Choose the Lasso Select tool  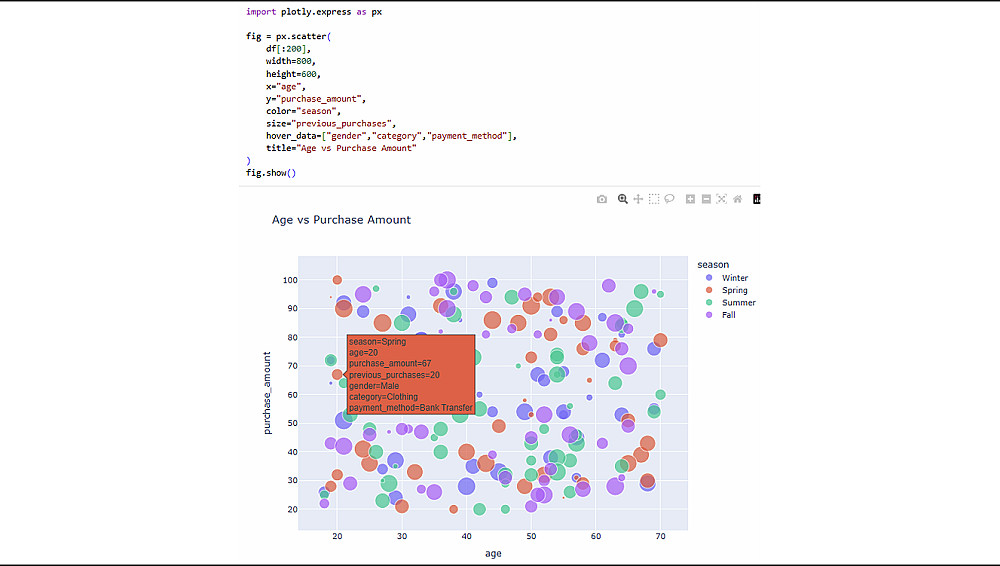coord(670,199)
